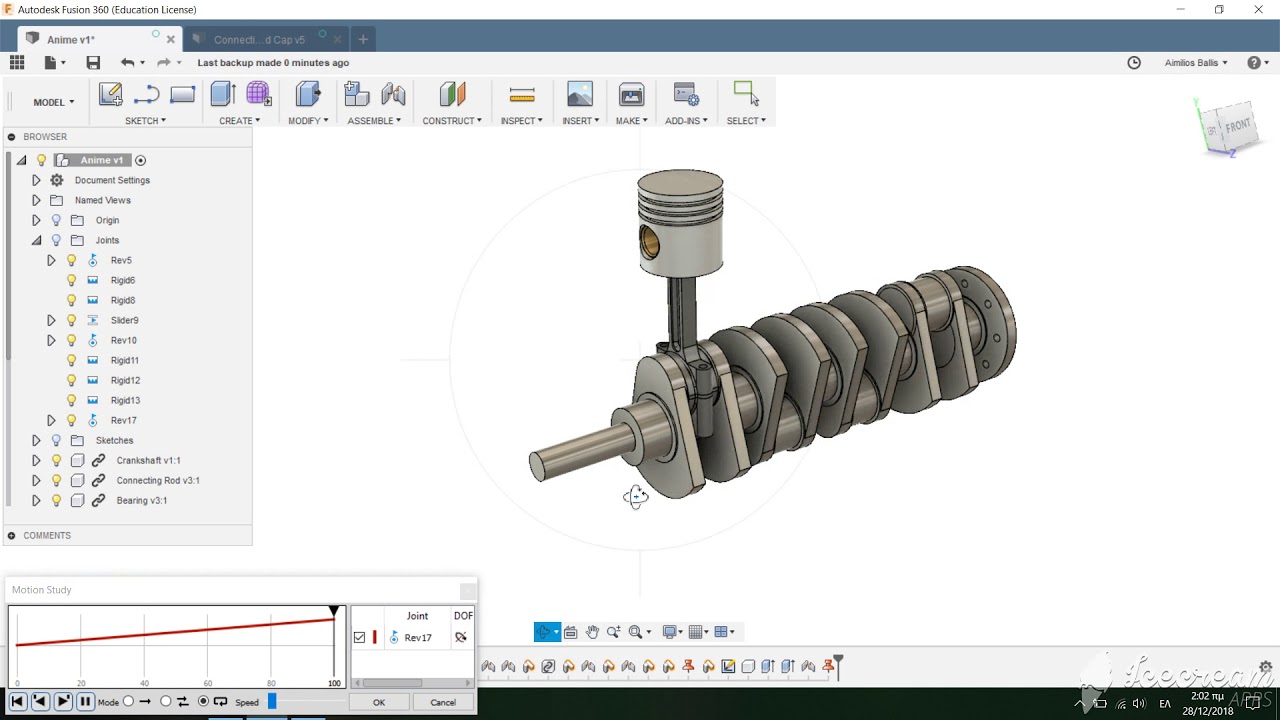Hide the Crankshaft v1:1 component
This screenshot has width=1280, height=720.
(56, 460)
